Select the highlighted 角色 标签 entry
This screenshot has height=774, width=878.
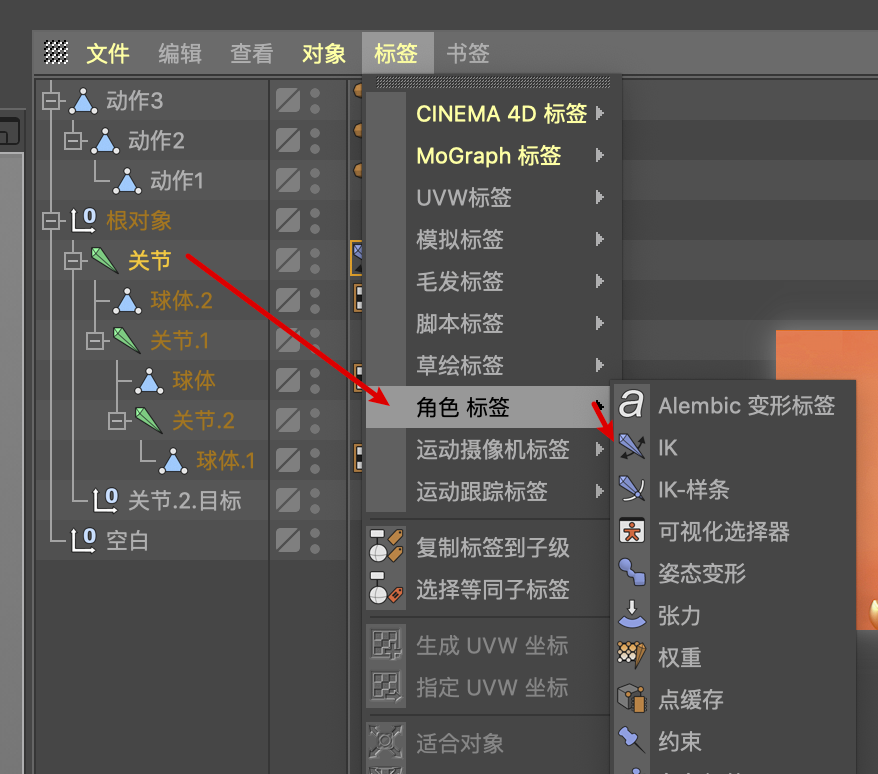(x=488, y=407)
